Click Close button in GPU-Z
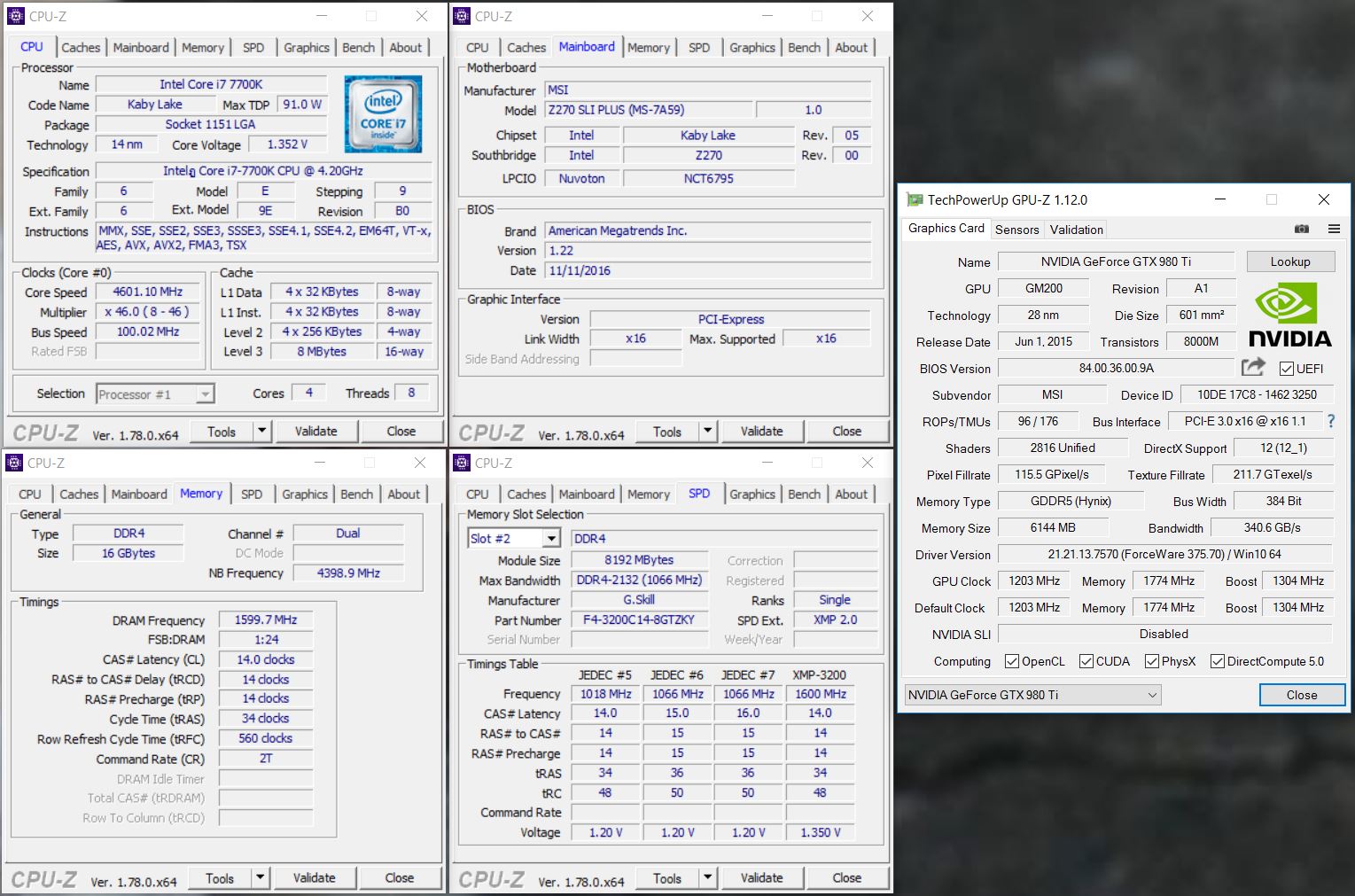 [1302, 695]
